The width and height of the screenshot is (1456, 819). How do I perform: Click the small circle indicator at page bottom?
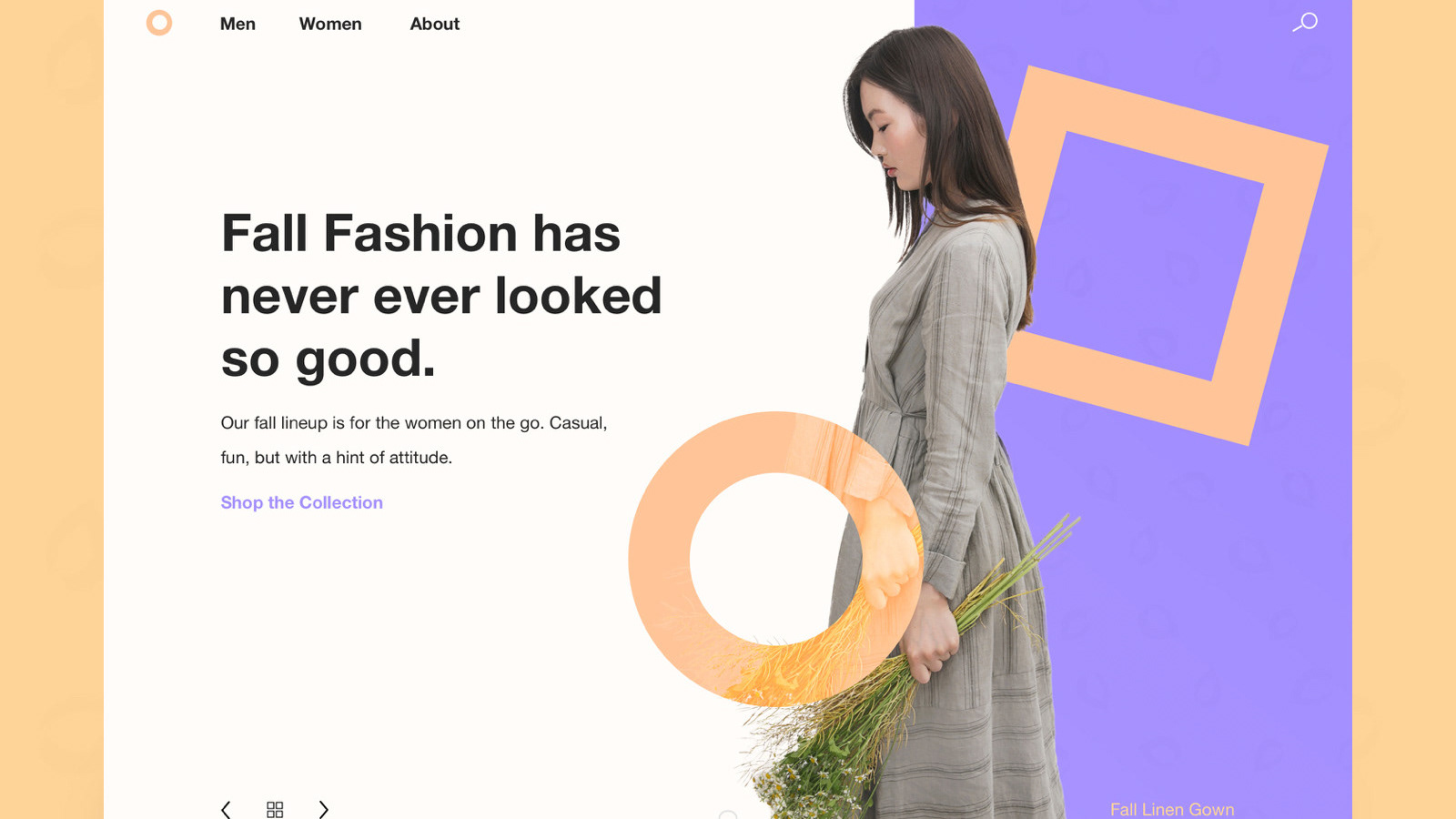728,814
